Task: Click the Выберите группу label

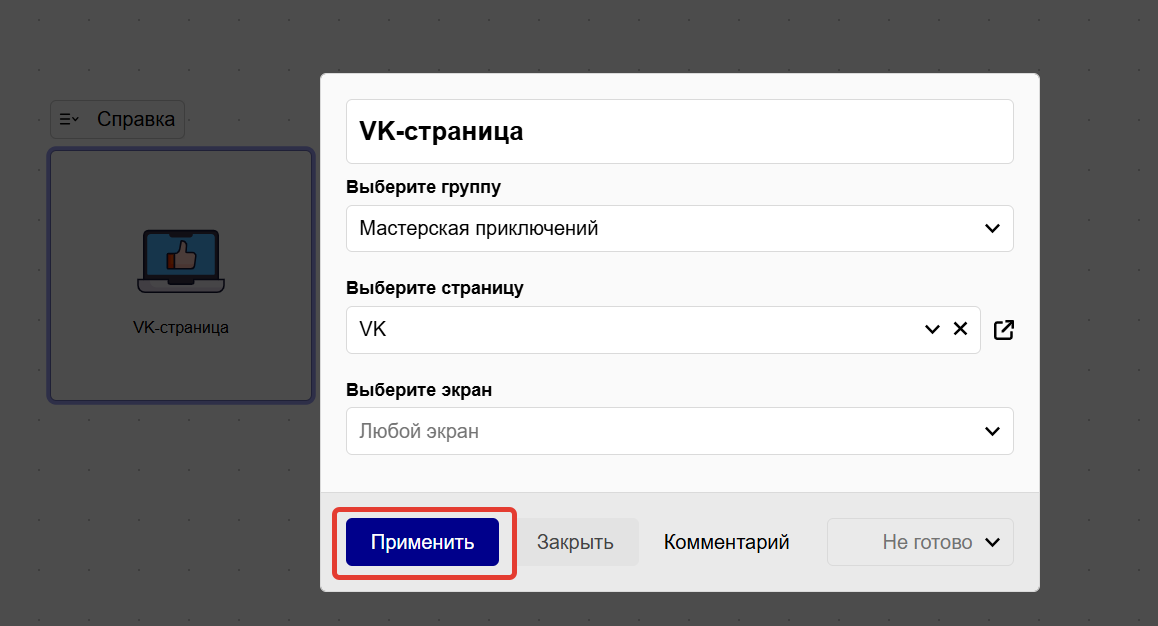Action: pyautogui.click(x=423, y=188)
